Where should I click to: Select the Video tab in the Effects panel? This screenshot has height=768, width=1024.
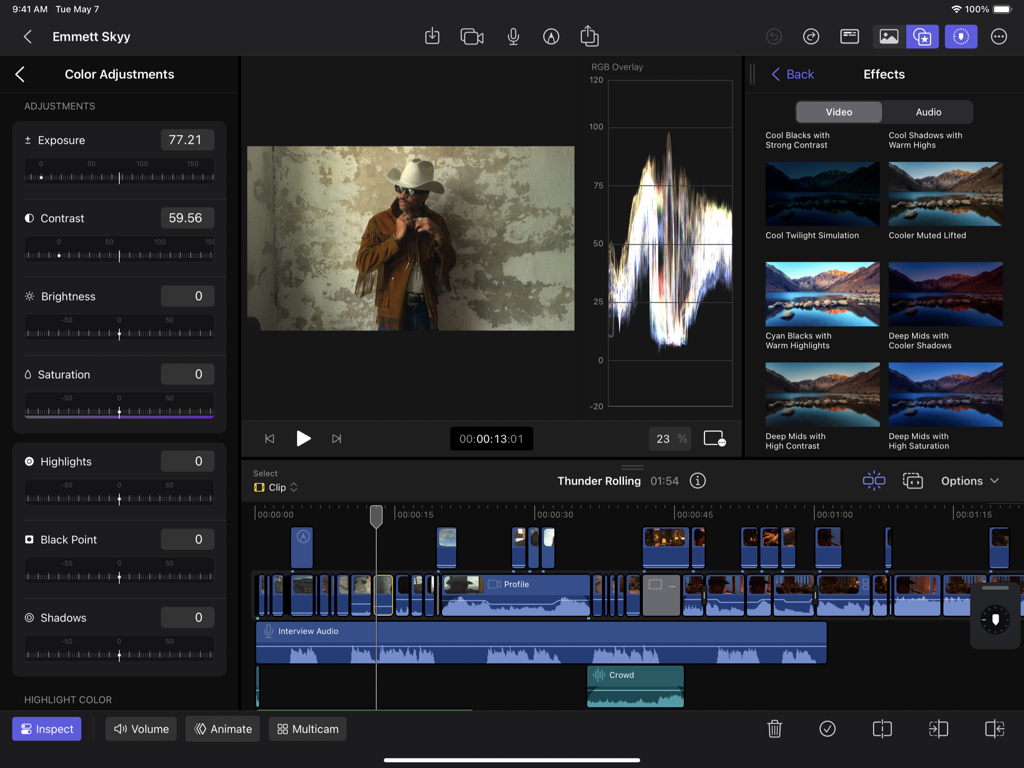click(x=839, y=111)
